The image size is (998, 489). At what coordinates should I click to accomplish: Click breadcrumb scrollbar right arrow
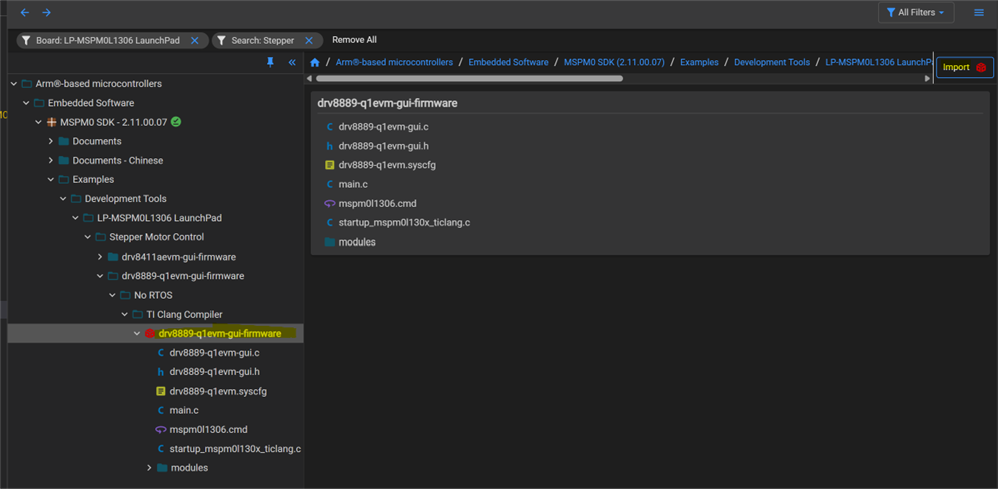(x=927, y=78)
